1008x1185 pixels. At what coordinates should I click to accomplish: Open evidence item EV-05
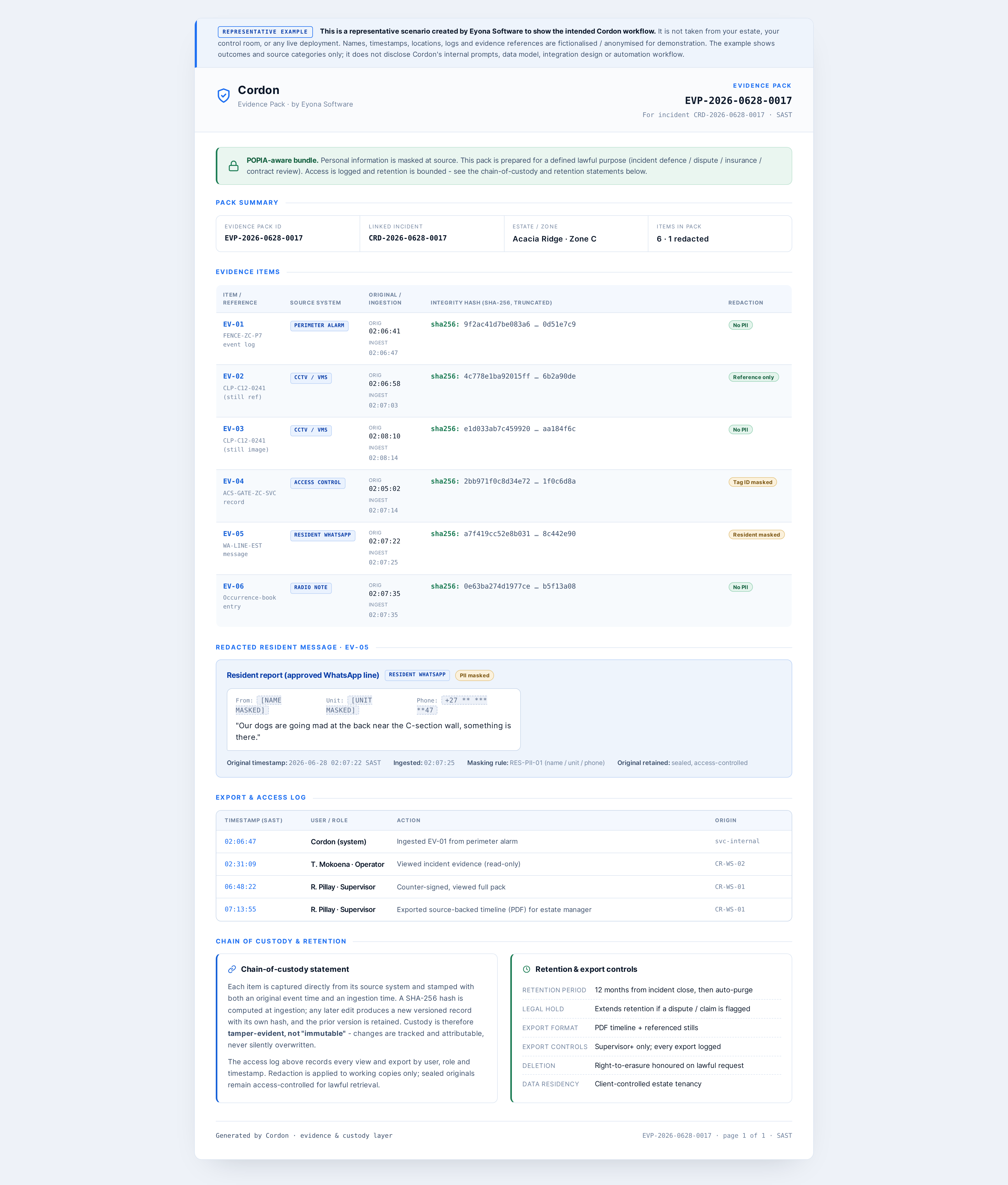(x=233, y=534)
